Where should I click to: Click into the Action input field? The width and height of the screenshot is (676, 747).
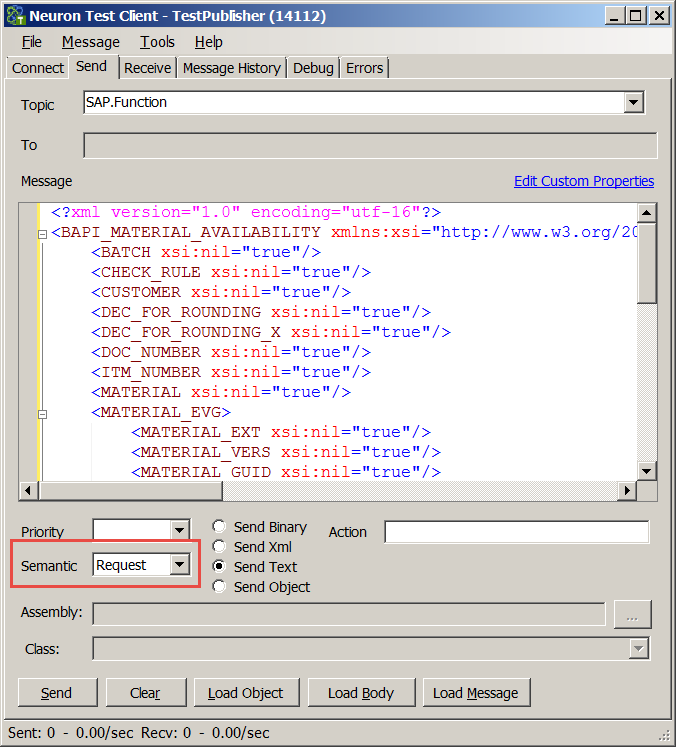pyautogui.click(x=516, y=532)
